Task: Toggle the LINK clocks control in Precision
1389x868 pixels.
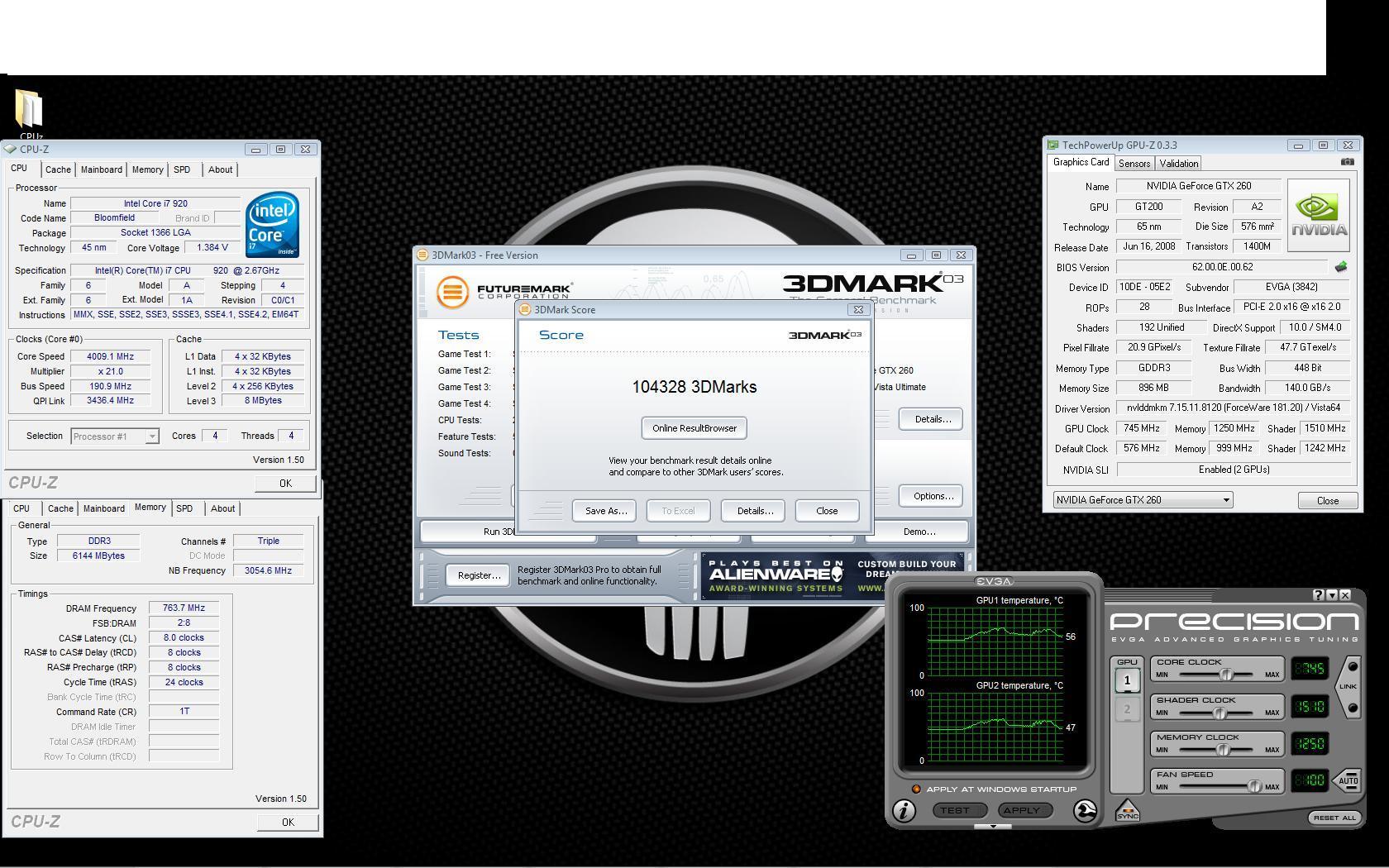Action: 1348,686
